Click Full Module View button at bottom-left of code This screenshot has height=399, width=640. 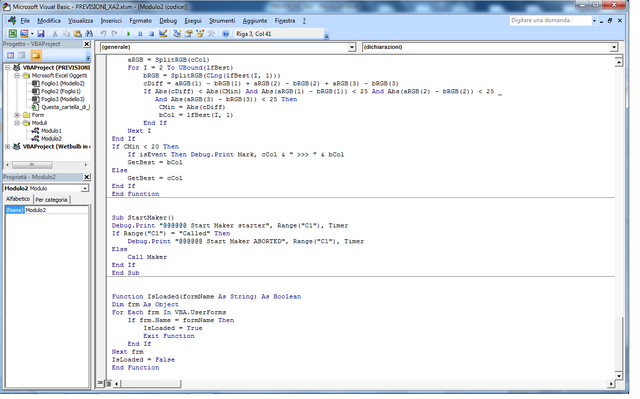click(109, 383)
